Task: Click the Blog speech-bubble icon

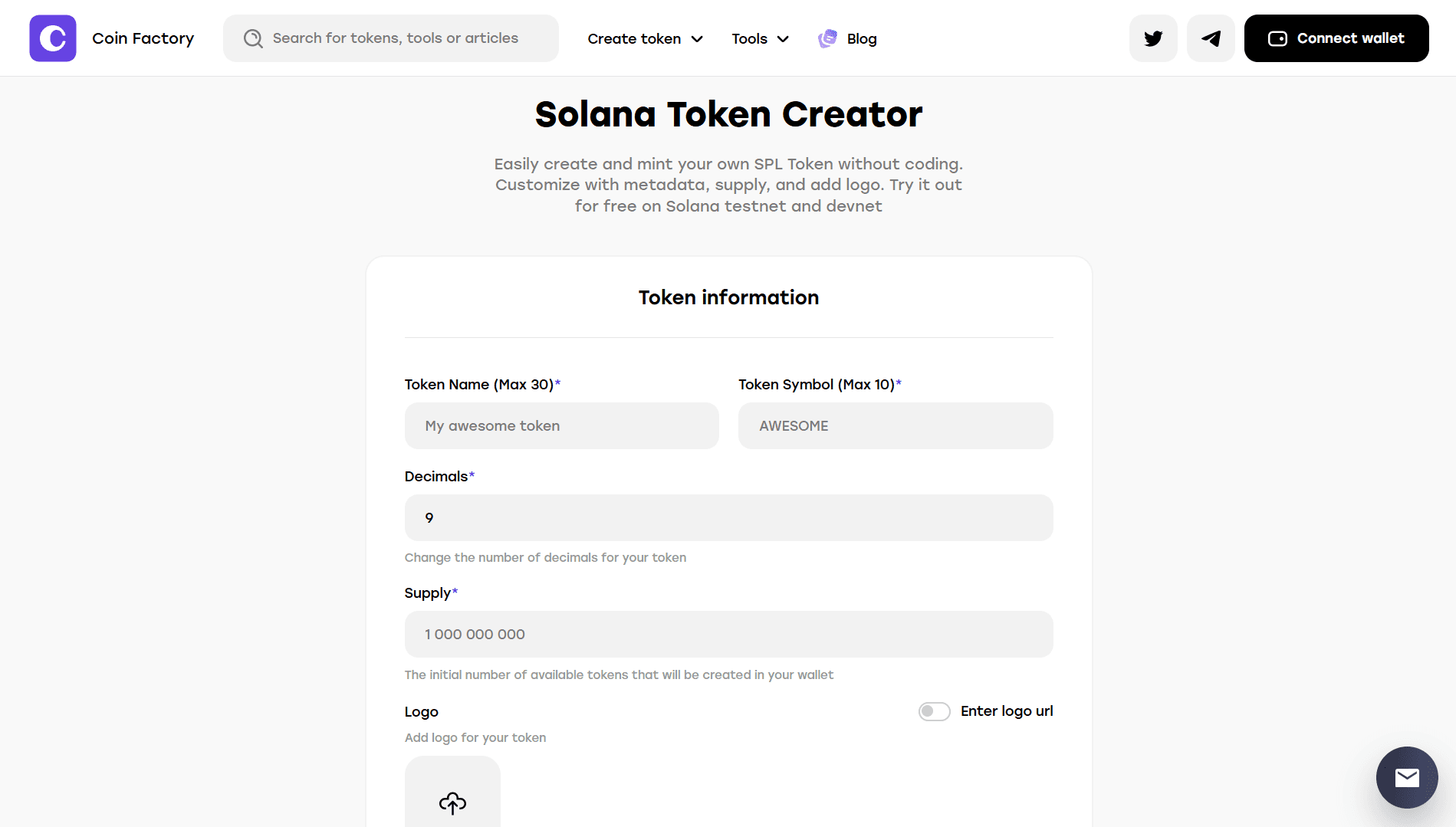Action: pyautogui.click(x=827, y=38)
